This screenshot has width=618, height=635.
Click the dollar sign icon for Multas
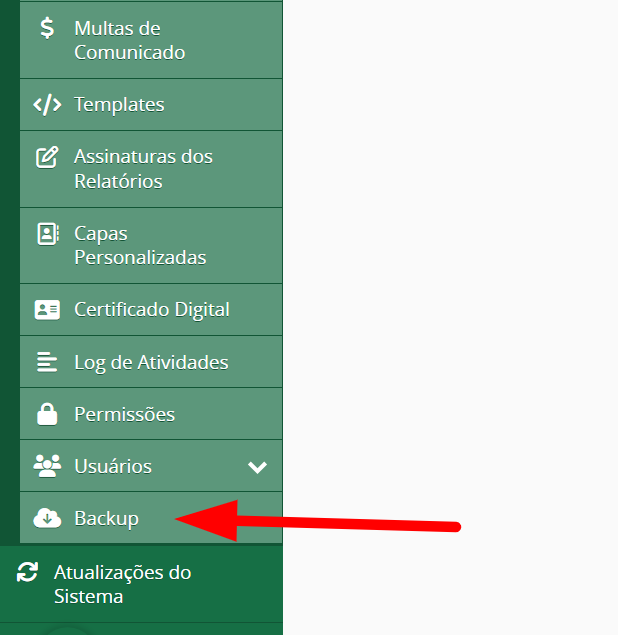[47, 28]
